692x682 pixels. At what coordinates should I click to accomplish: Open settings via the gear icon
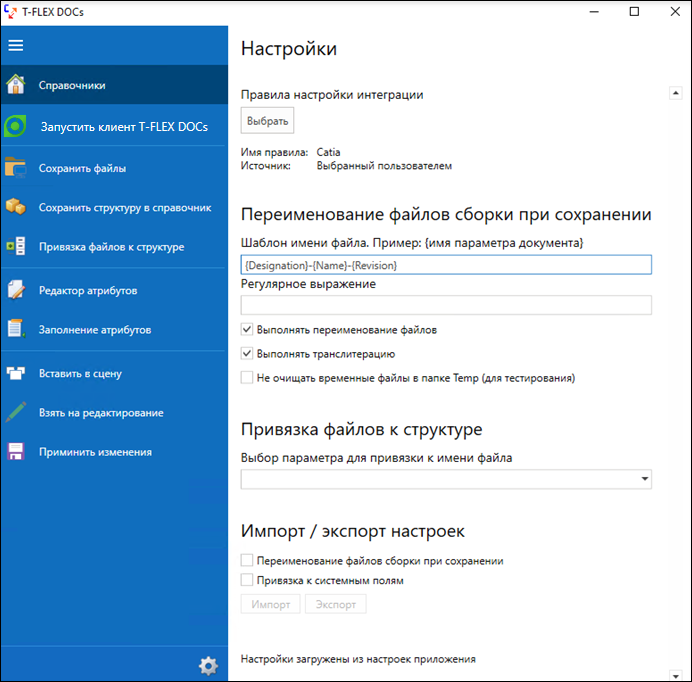(x=208, y=666)
